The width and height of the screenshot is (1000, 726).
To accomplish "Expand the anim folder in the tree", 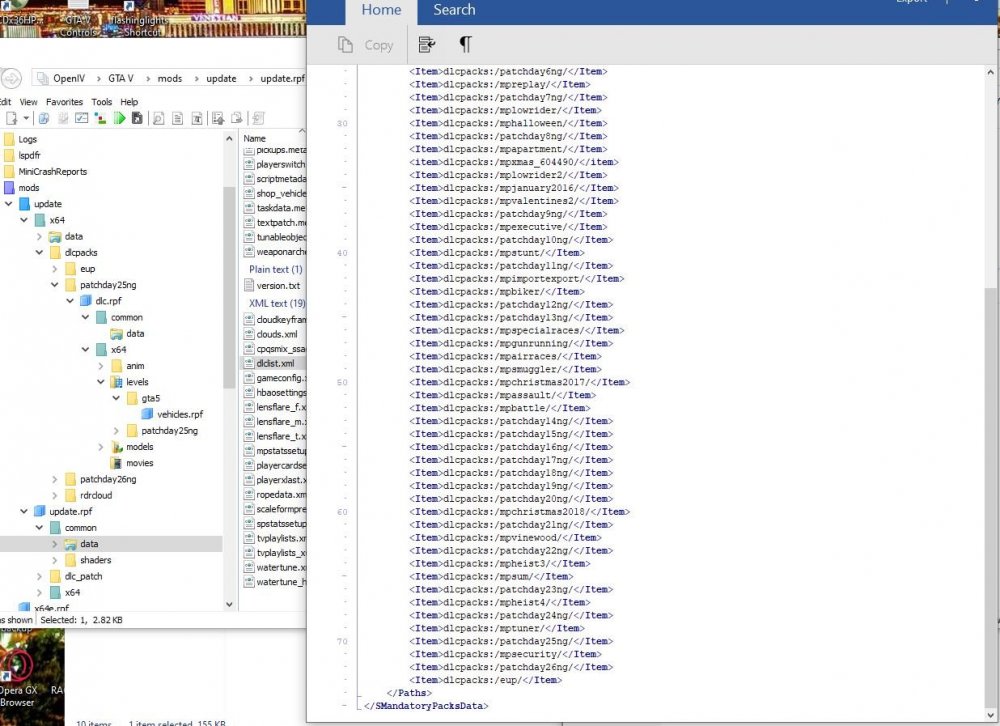I will pos(100,366).
